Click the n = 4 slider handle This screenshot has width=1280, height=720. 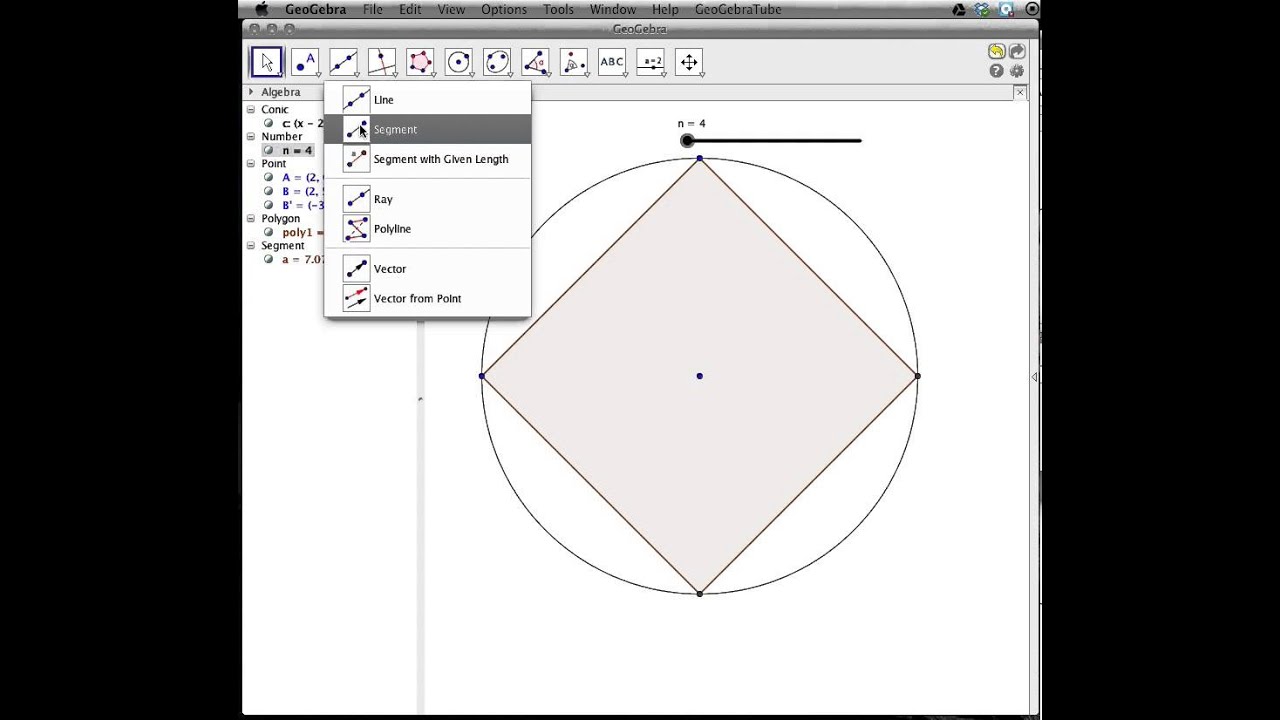pyautogui.click(x=687, y=141)
